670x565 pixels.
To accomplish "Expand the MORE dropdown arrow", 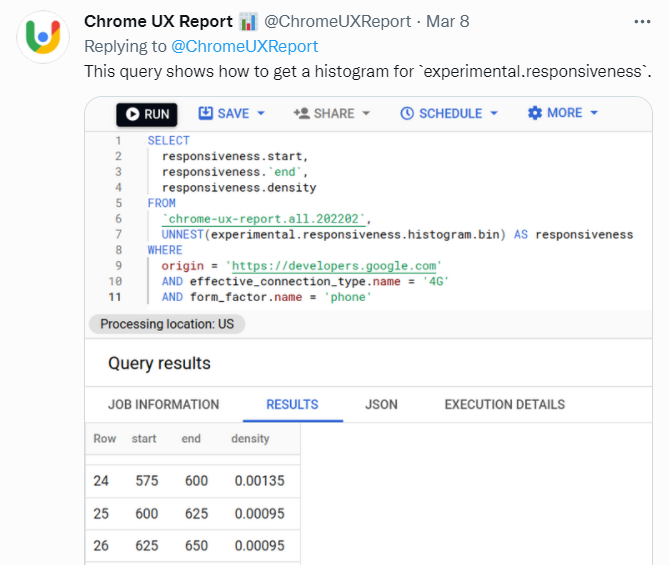I will point(594,113).
